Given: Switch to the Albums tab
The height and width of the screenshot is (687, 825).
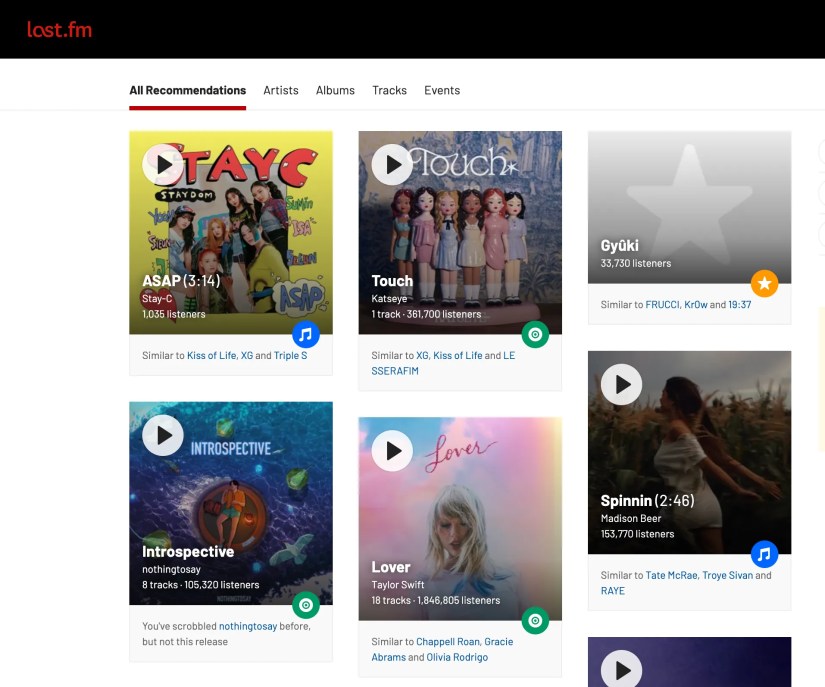Looking at the screenshot, I should pyautogui.click(x=335, y=90).
